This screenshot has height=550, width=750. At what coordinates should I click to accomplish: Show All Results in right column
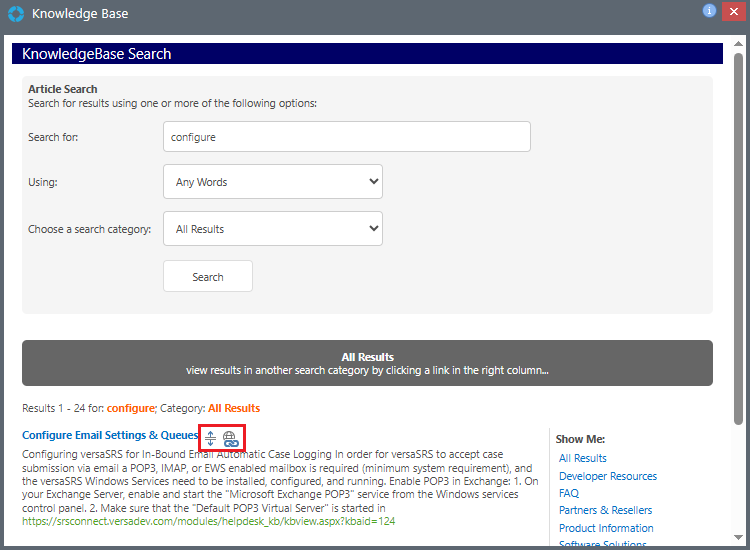[583, 458]
